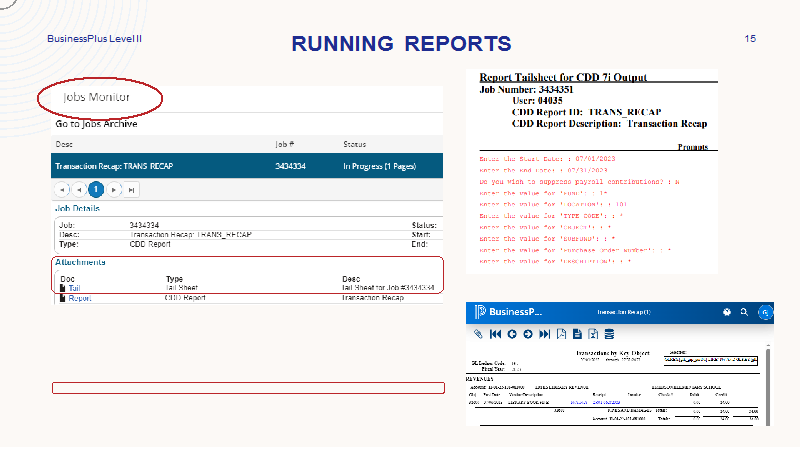Click the In Progress (1 Pages) status

tap(380, 166)
